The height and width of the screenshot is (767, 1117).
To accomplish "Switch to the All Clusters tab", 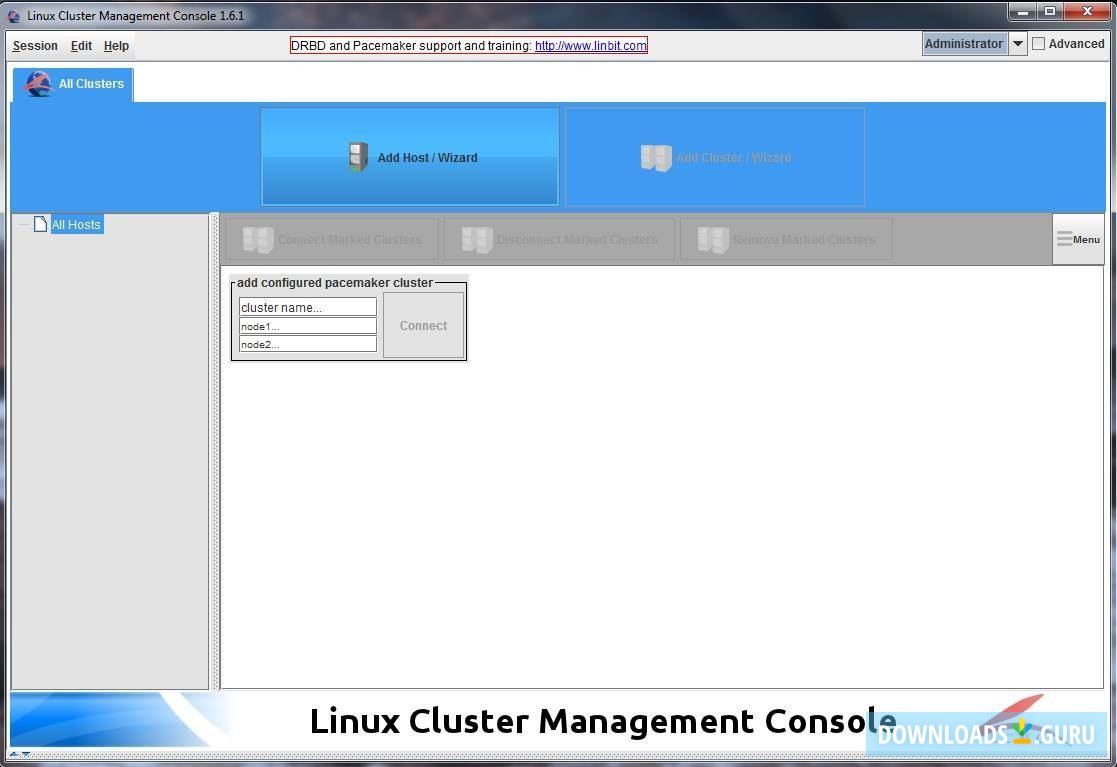I will pyautogui.click(x=90, y=84).
